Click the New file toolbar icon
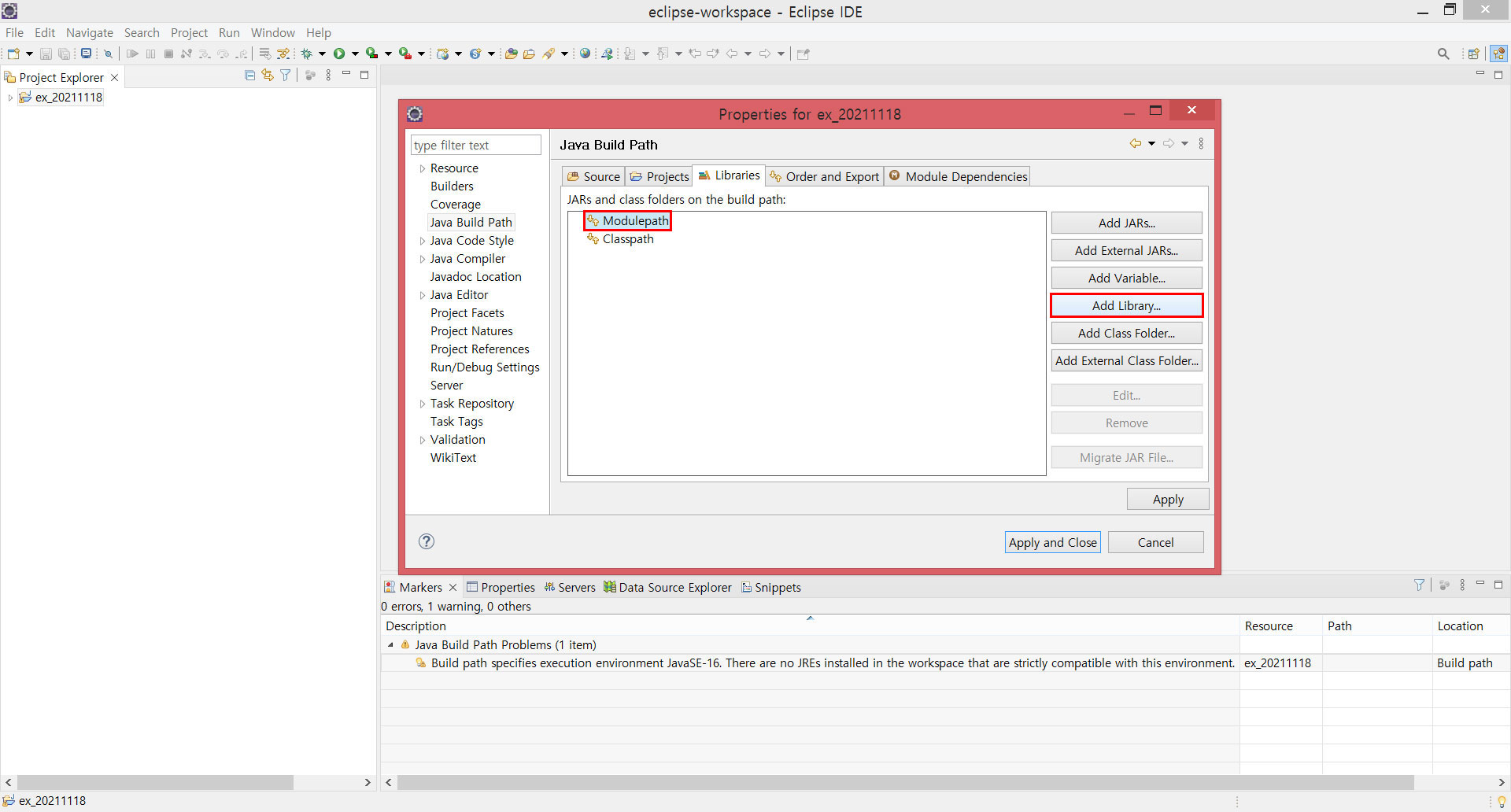 13,54
